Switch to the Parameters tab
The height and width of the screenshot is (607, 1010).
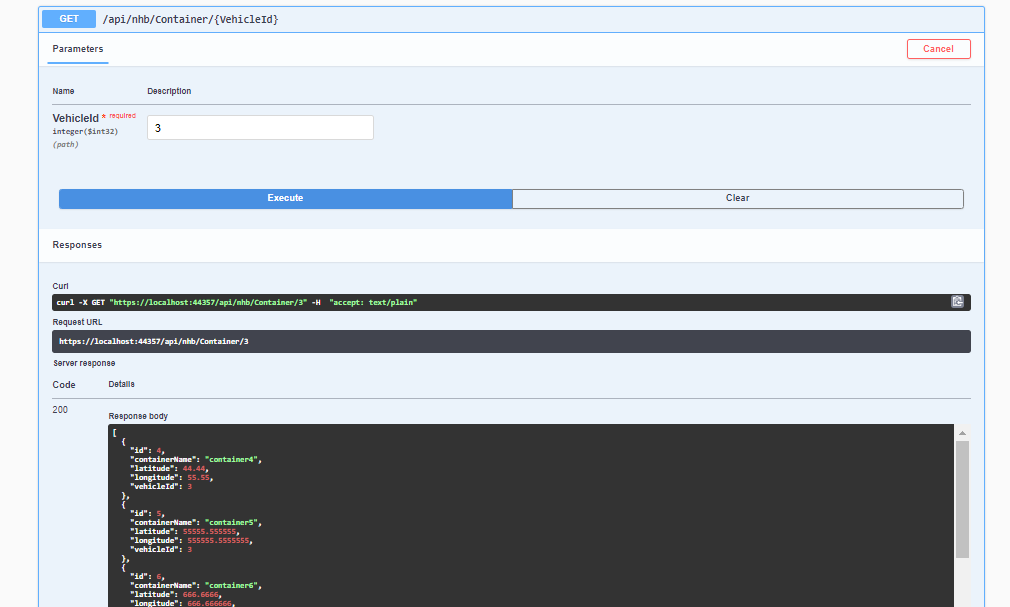(x=77, y=48)
